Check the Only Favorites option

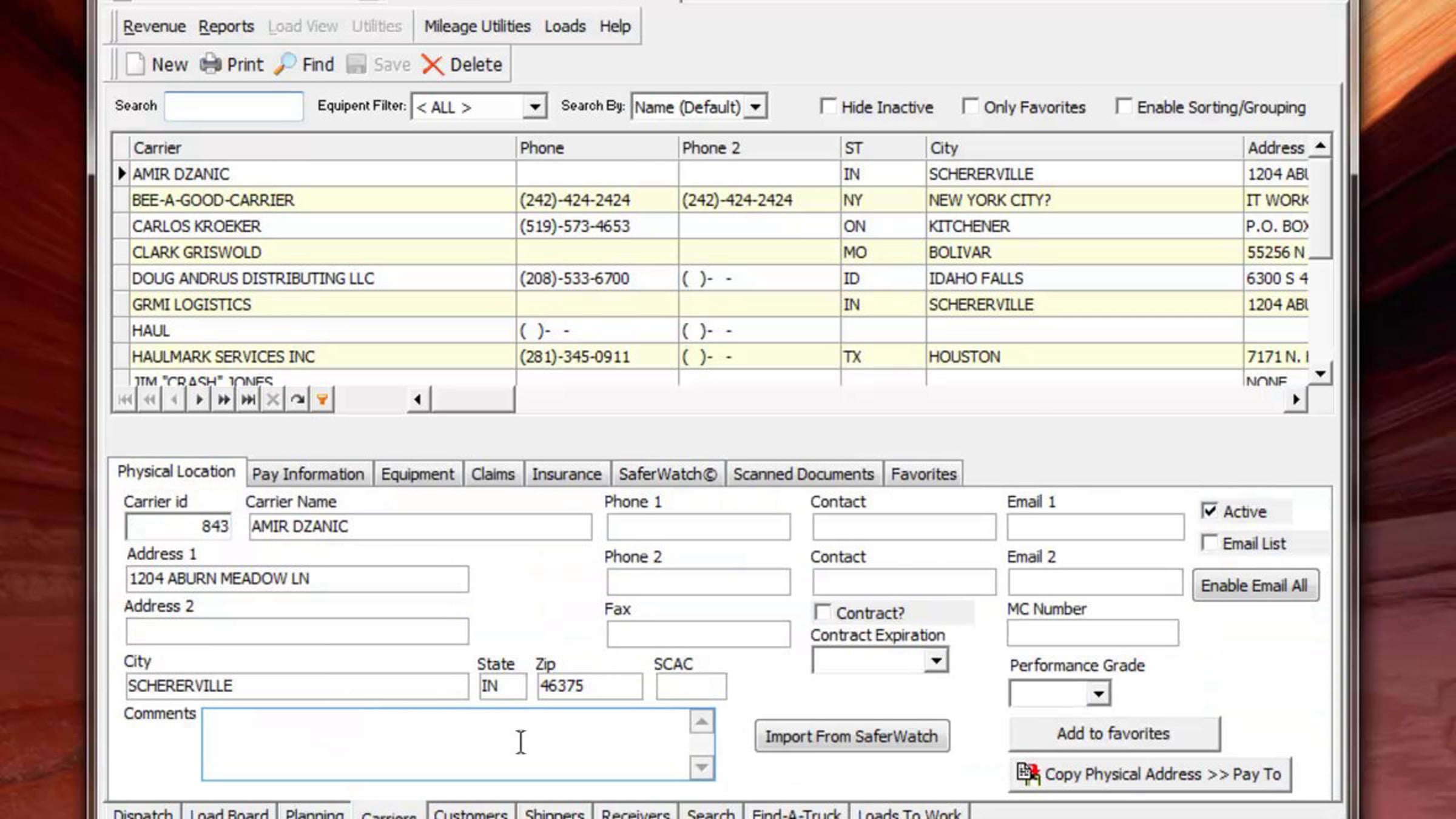(969, 106)
